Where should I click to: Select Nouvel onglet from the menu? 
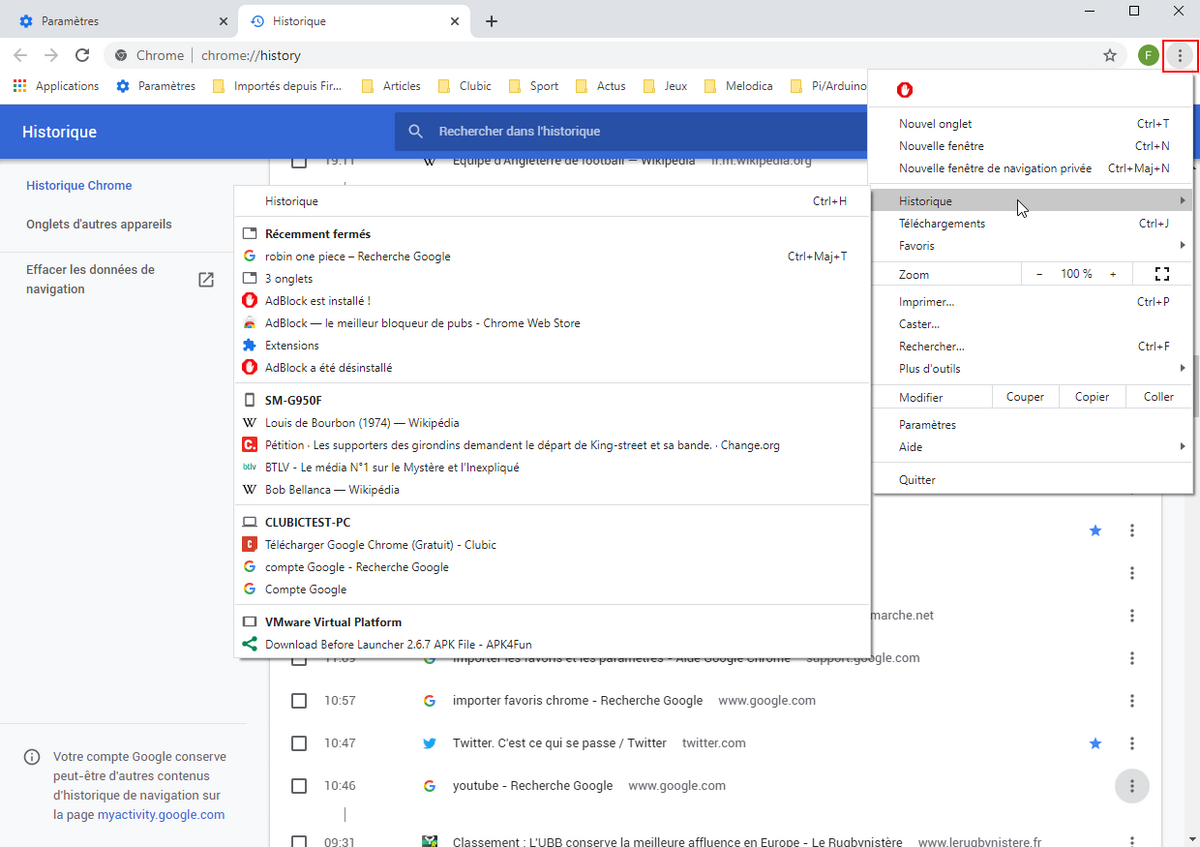1032,124
